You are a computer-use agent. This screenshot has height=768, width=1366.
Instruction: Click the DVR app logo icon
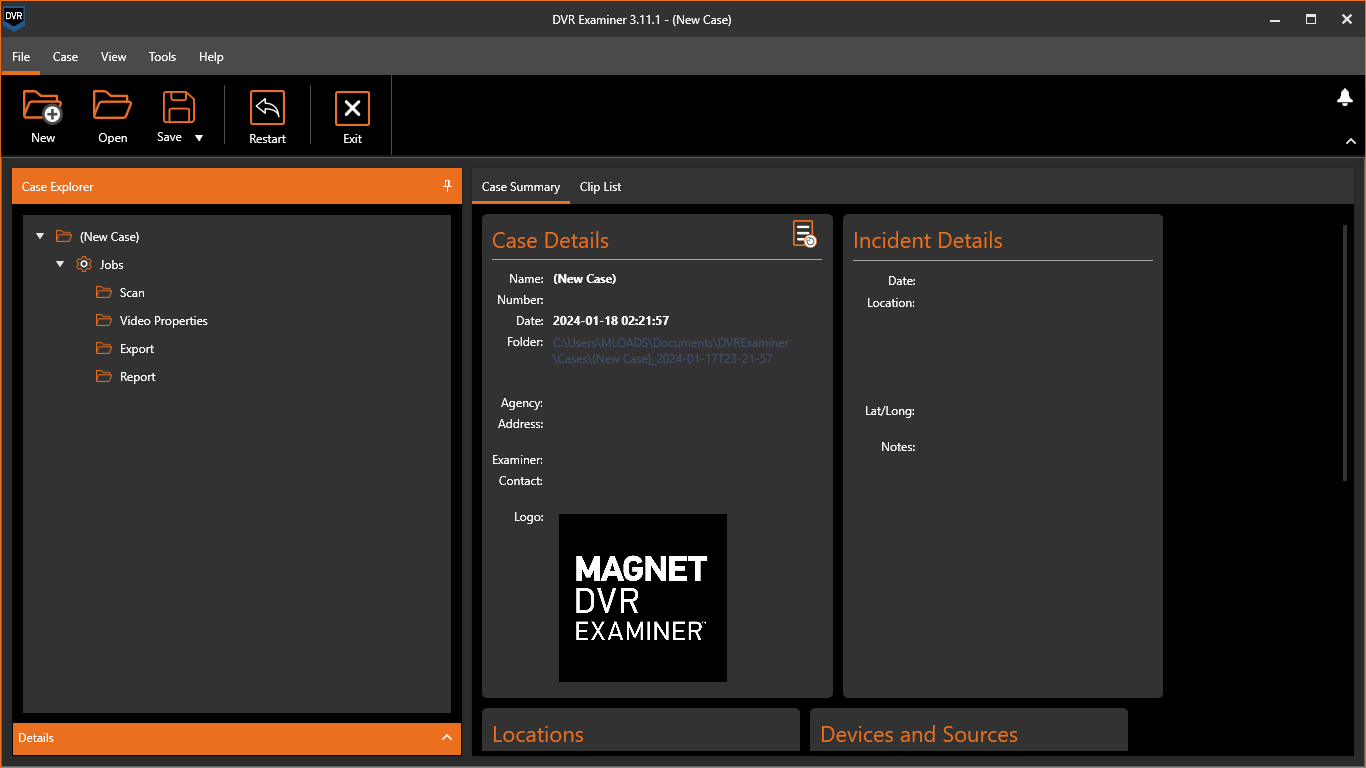coord(14,18)
